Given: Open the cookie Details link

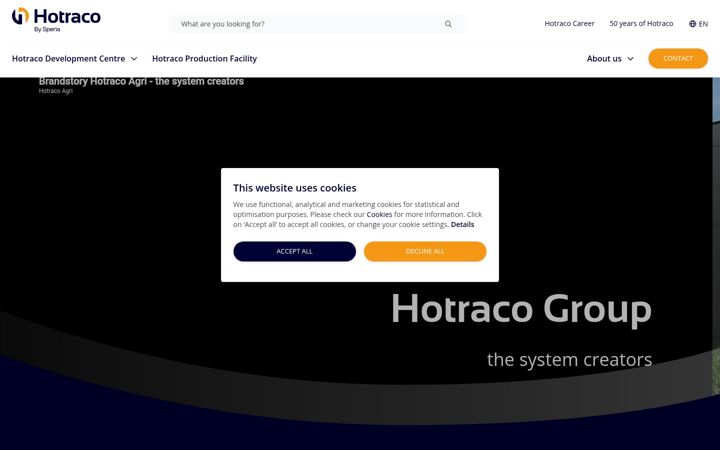Looking at the screenshot, I should [462, 225].
